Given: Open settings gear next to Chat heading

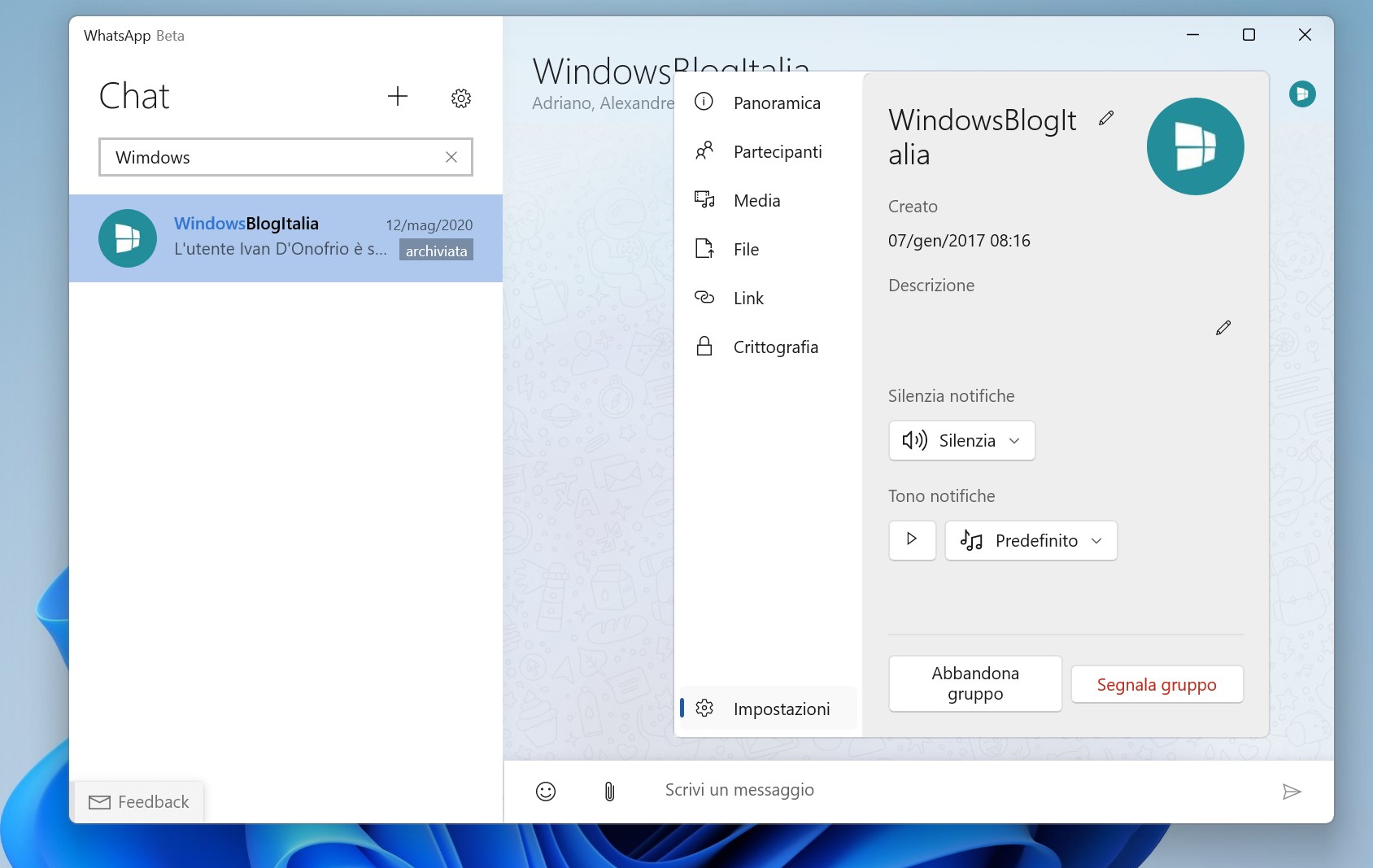Looking at the screenshot, I should pos(461,98).
